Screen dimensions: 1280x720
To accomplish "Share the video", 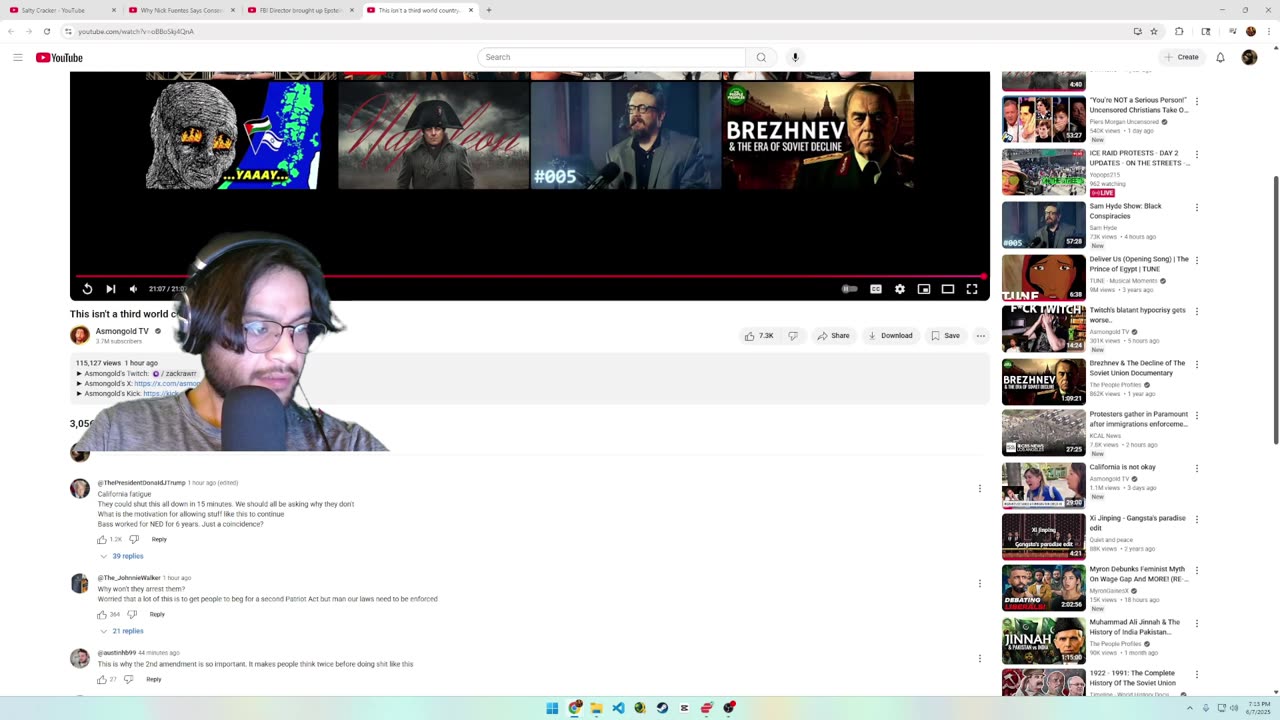I will click(x=833, y=336).
